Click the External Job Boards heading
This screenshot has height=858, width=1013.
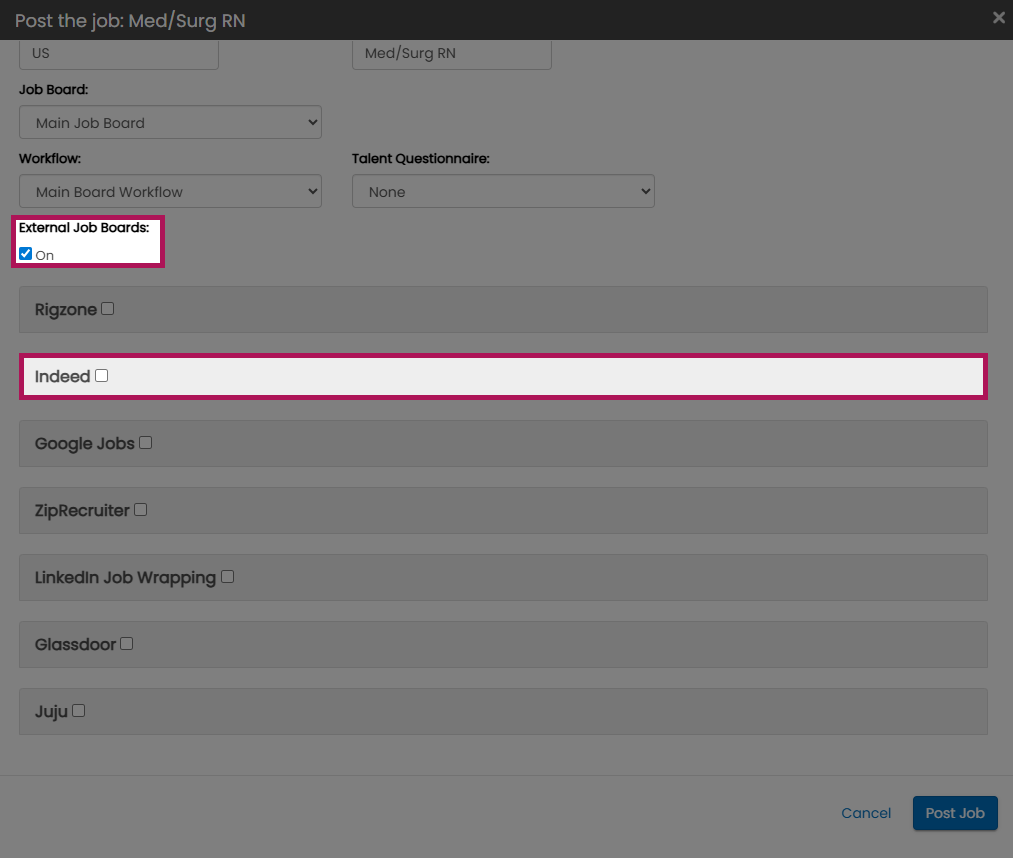tap(84, 227)
